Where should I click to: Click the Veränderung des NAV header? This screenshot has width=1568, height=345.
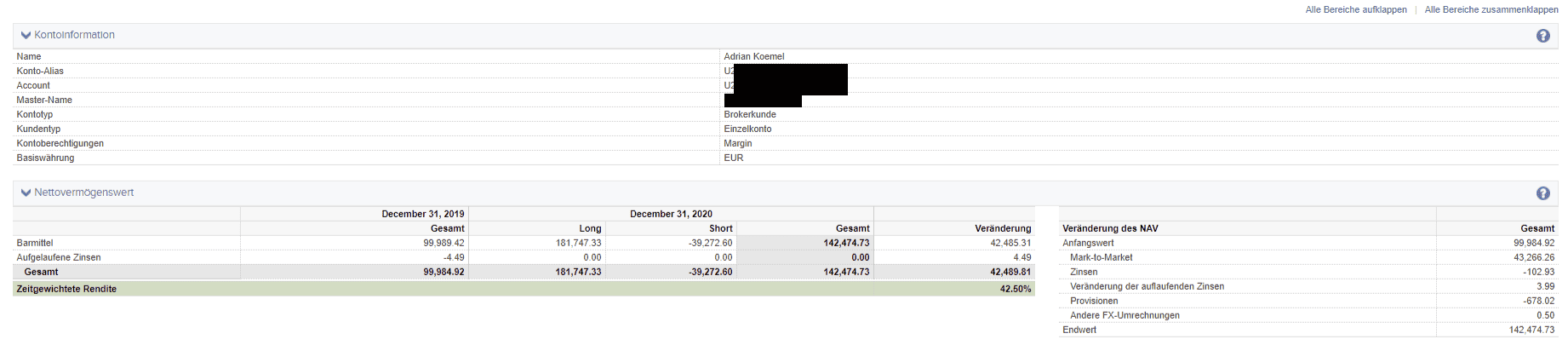click(1110, 229)
